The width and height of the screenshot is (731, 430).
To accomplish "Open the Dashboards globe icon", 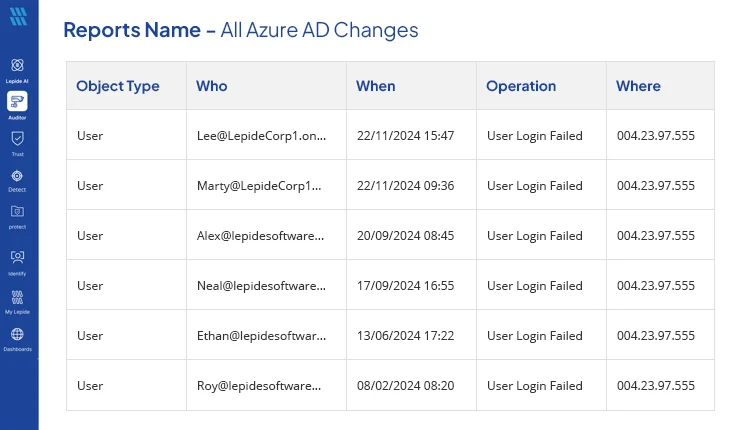I will (17, 334).
